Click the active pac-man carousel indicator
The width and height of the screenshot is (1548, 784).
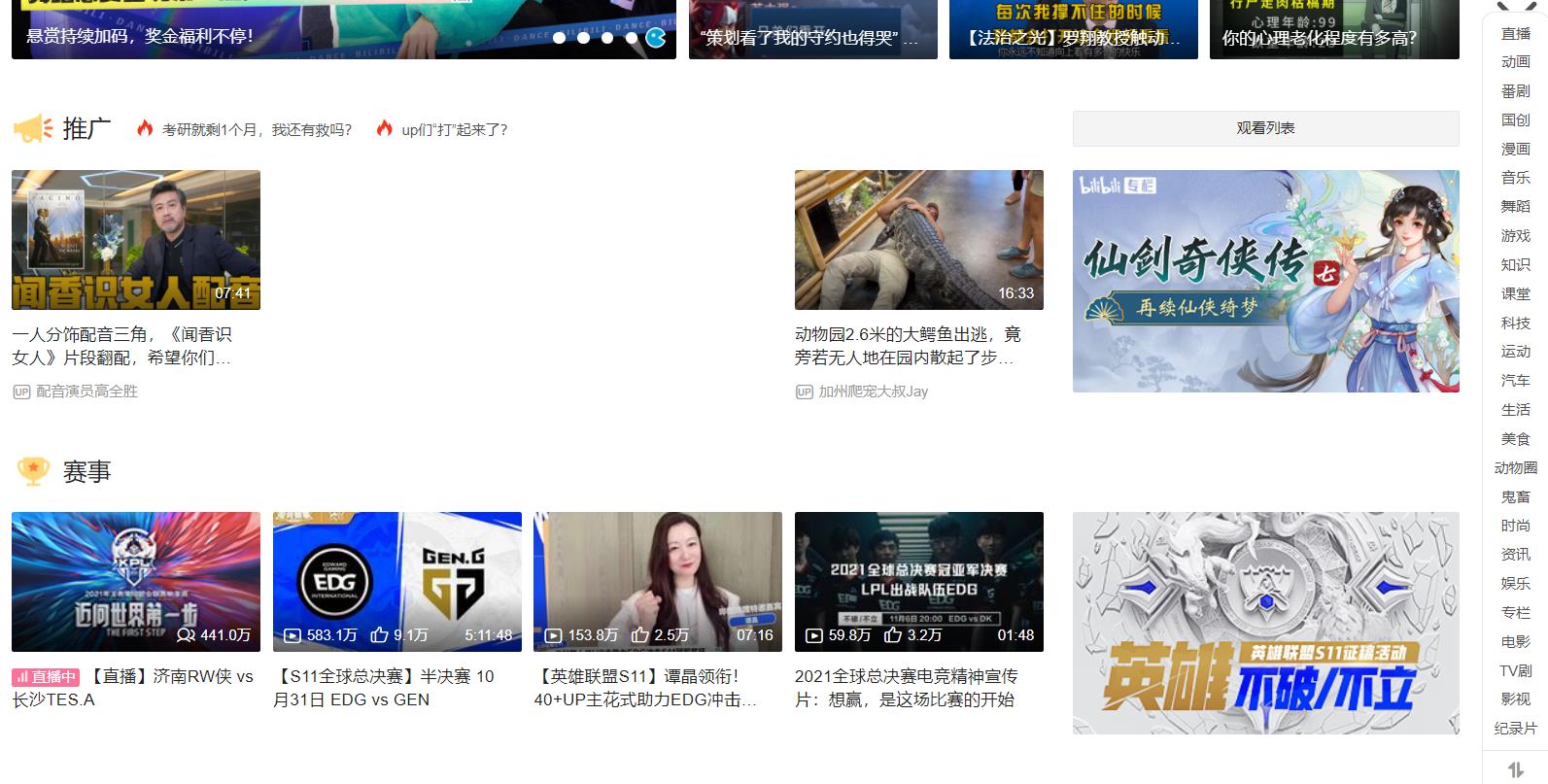[657, 38]
